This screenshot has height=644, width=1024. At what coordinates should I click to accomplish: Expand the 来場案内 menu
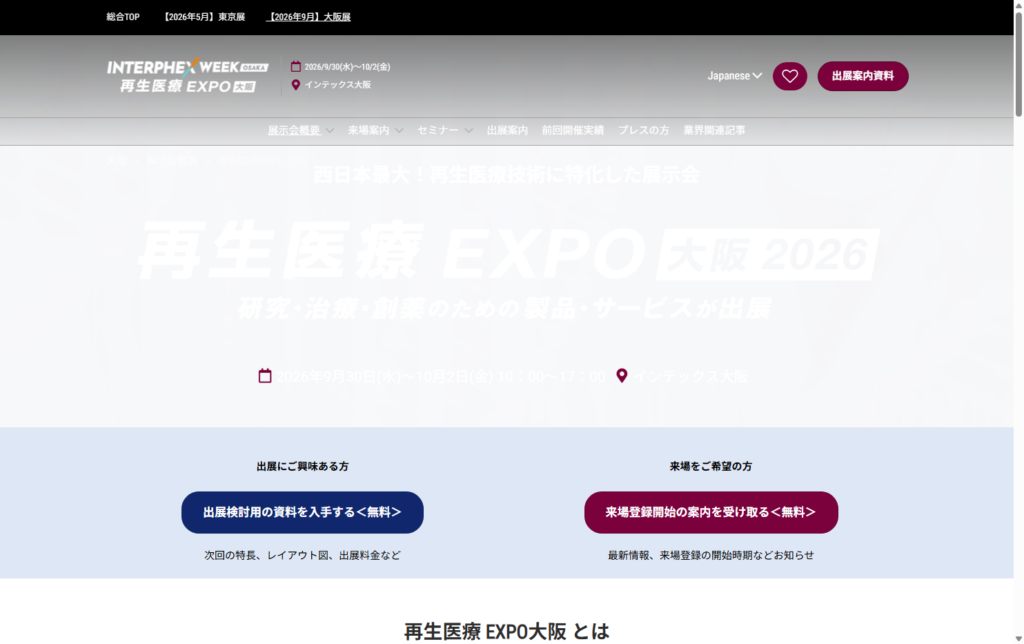pos(375,130)
